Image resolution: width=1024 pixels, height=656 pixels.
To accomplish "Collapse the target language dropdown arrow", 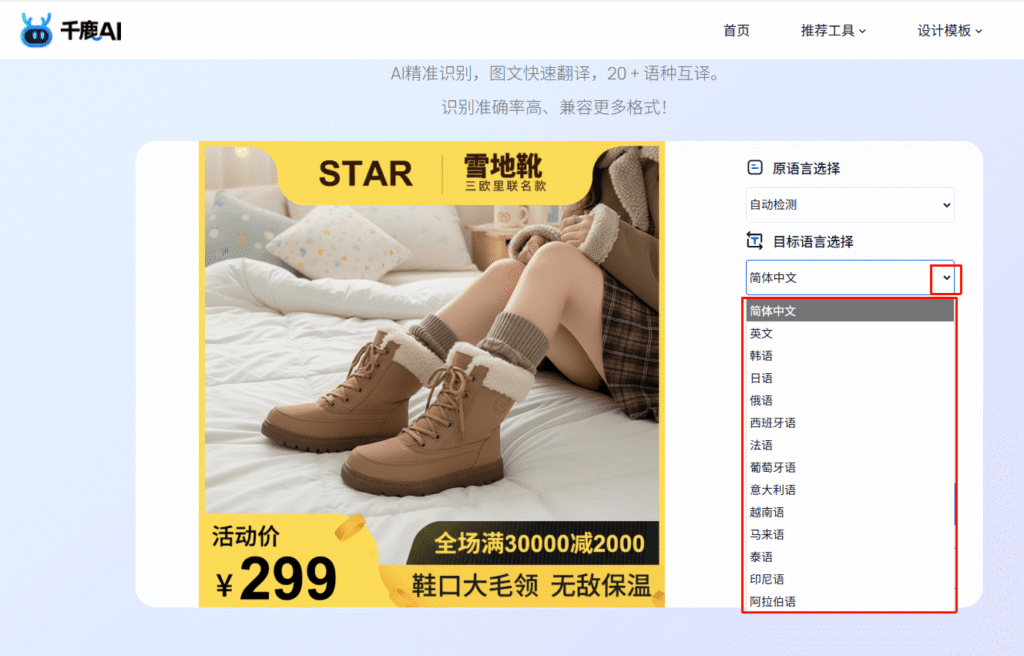I will tap(946, 278).
